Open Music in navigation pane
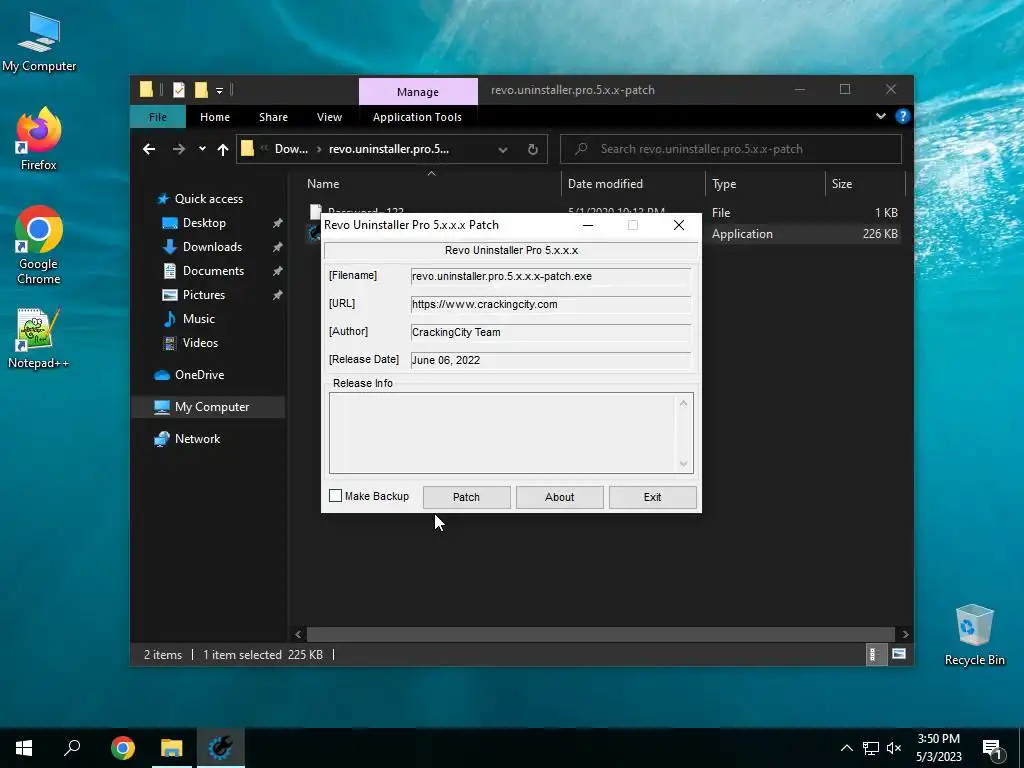The height and width of the screenshot is (768, 1024). pyautogui.click(x=199, y=319)
